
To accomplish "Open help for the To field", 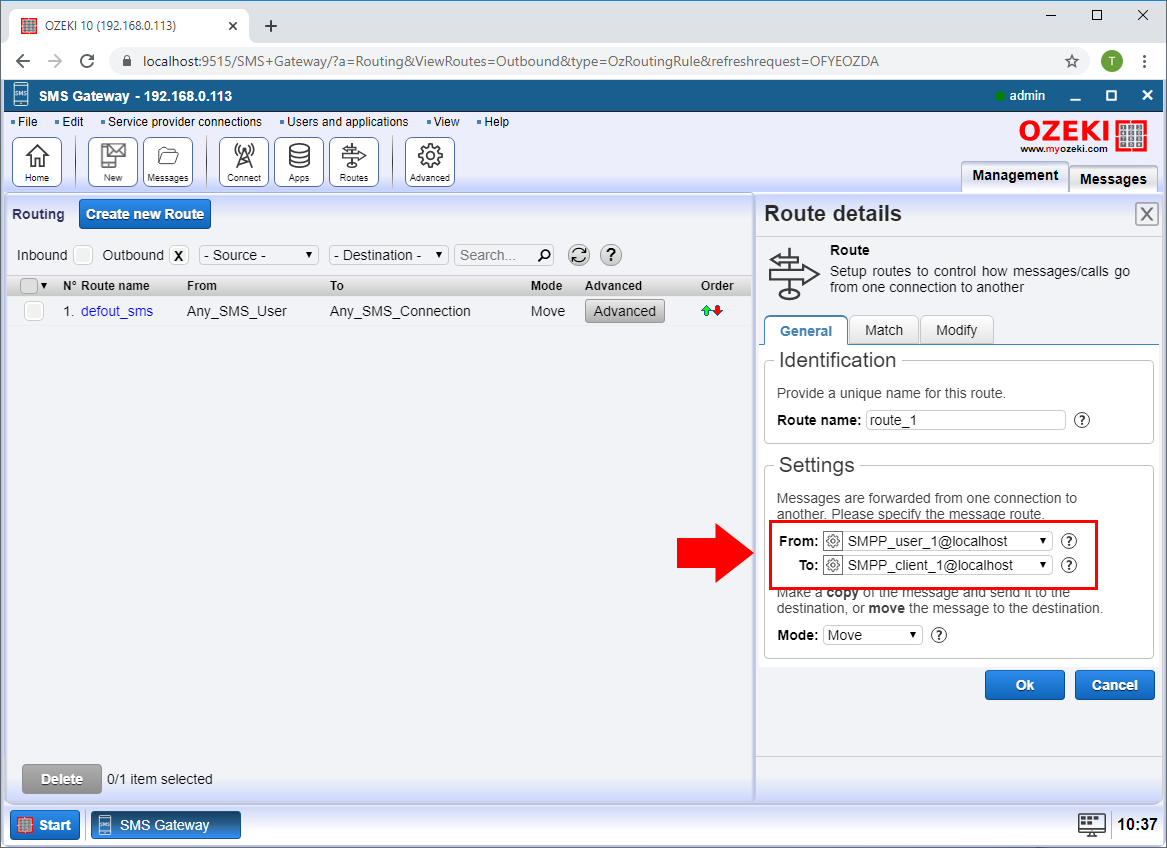I will click(1069, 565).
